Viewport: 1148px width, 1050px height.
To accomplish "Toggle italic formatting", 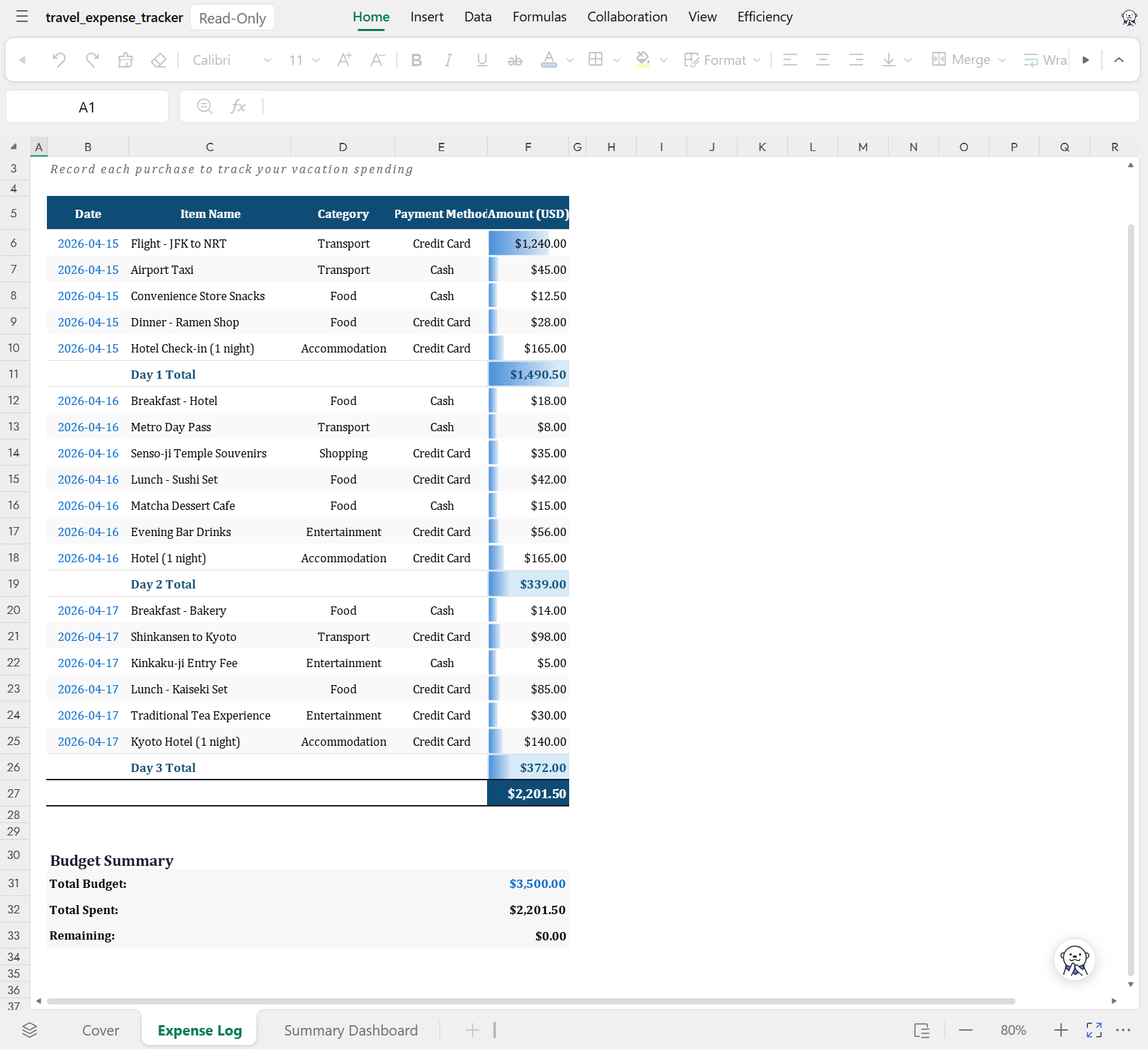I will [448, 60].
